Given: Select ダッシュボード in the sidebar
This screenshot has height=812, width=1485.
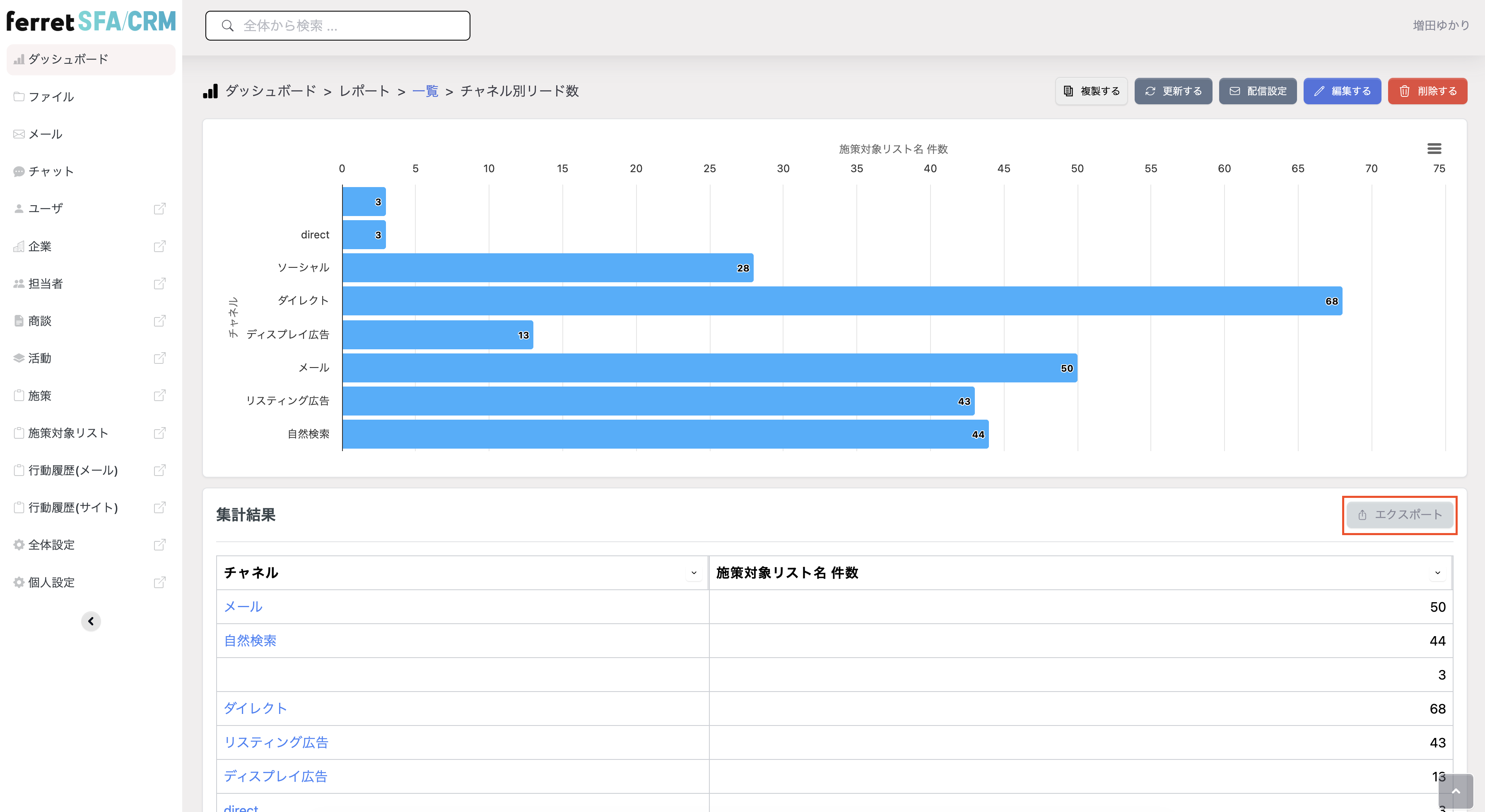Looking at the screenshot, I should tap(91, 59).
